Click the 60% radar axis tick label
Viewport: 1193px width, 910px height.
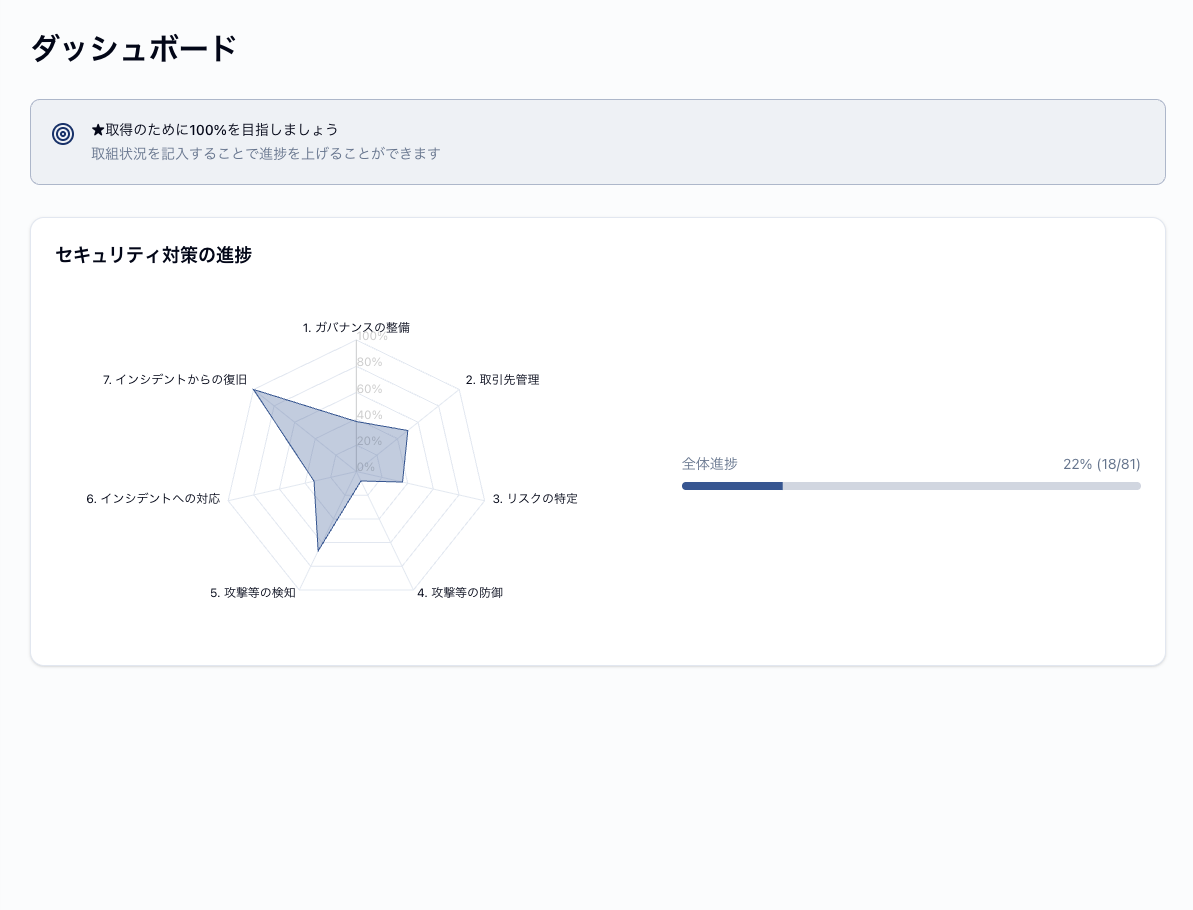370,389
